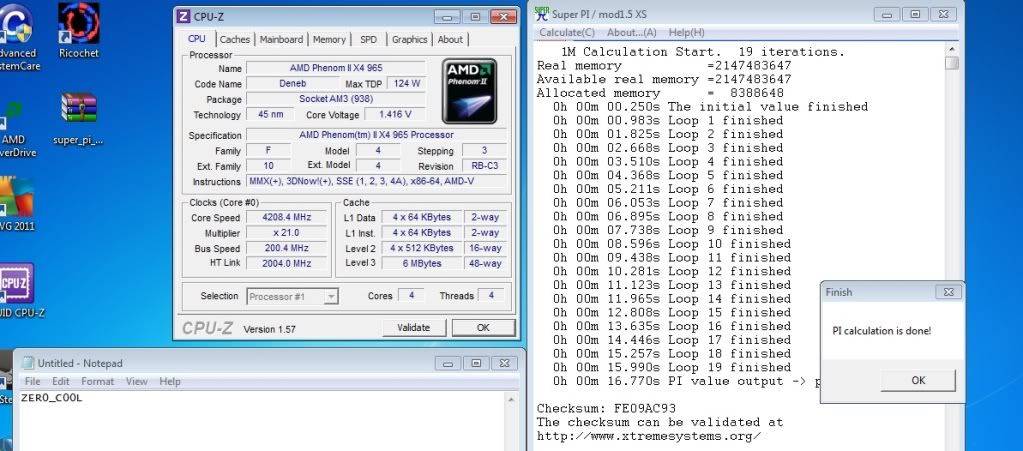Click the Package value Socket AM3 (938)
The image size is (1023, 451).
coord(336,99)
